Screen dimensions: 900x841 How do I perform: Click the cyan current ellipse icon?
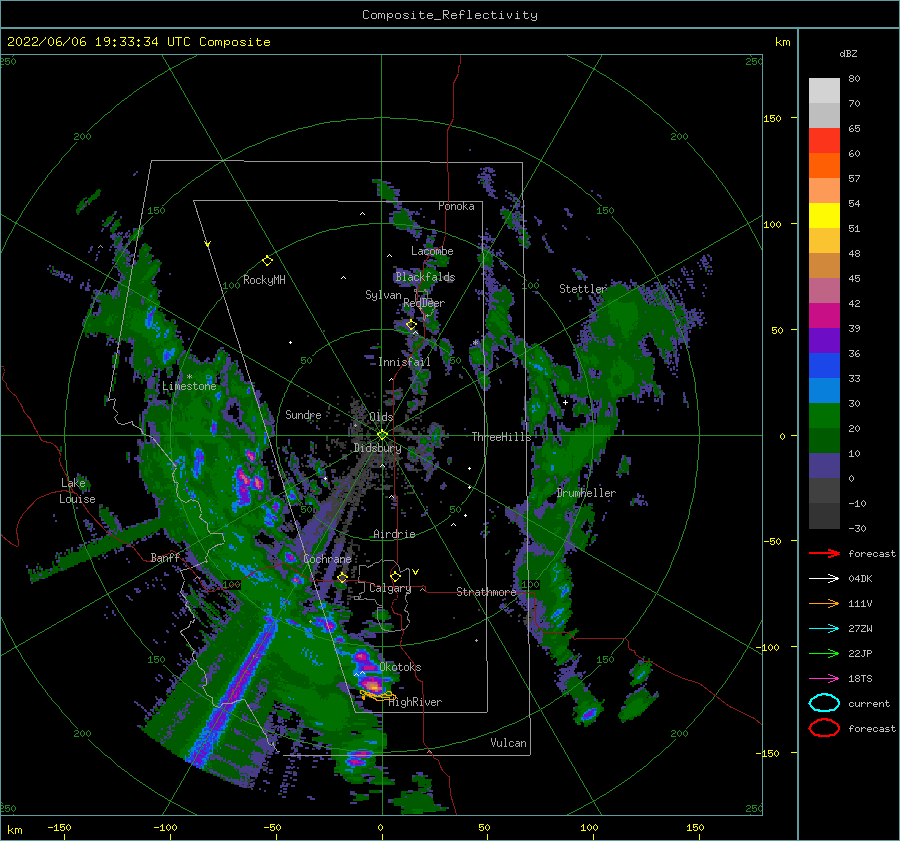click(824, 703)
